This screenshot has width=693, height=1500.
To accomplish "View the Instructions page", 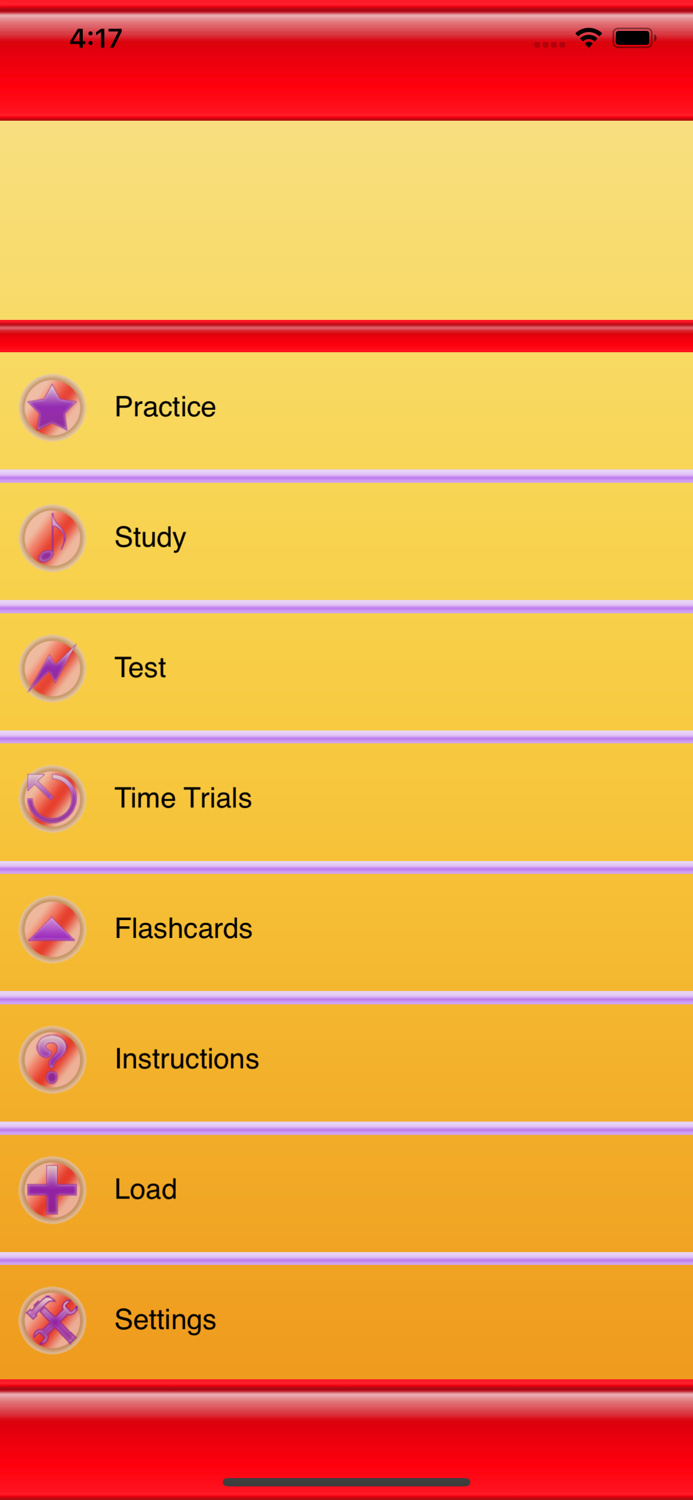I will pos(187,1059).
